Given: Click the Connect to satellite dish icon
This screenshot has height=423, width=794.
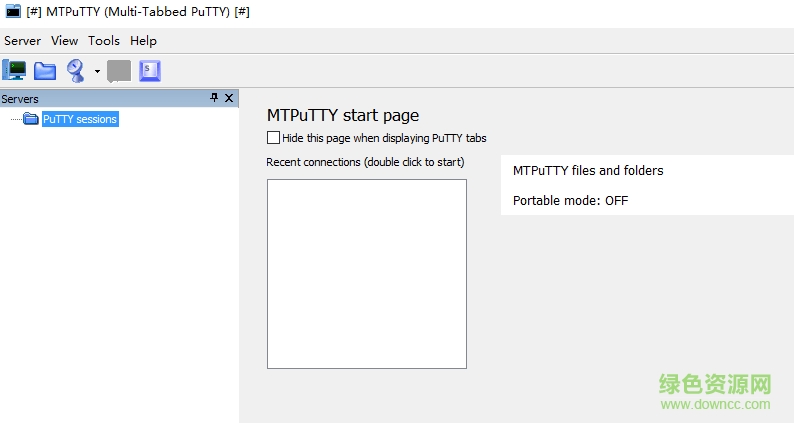Looking at the screenshot, I should click(76, 70).
